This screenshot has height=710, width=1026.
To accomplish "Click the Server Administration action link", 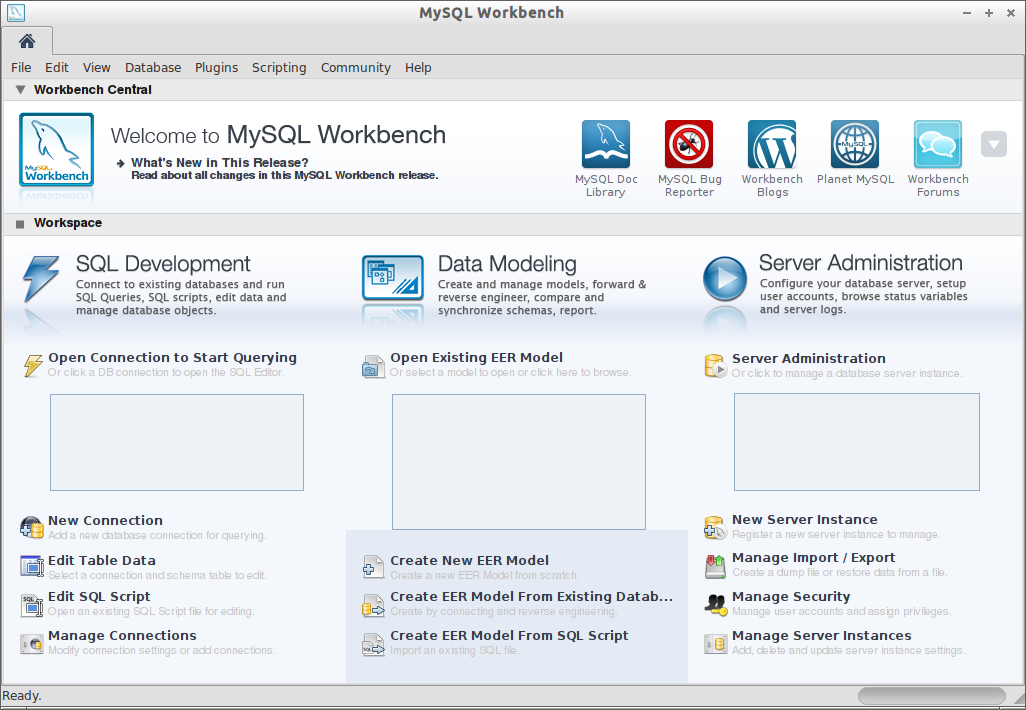I will pyautogui.click(x=809, y=359).
